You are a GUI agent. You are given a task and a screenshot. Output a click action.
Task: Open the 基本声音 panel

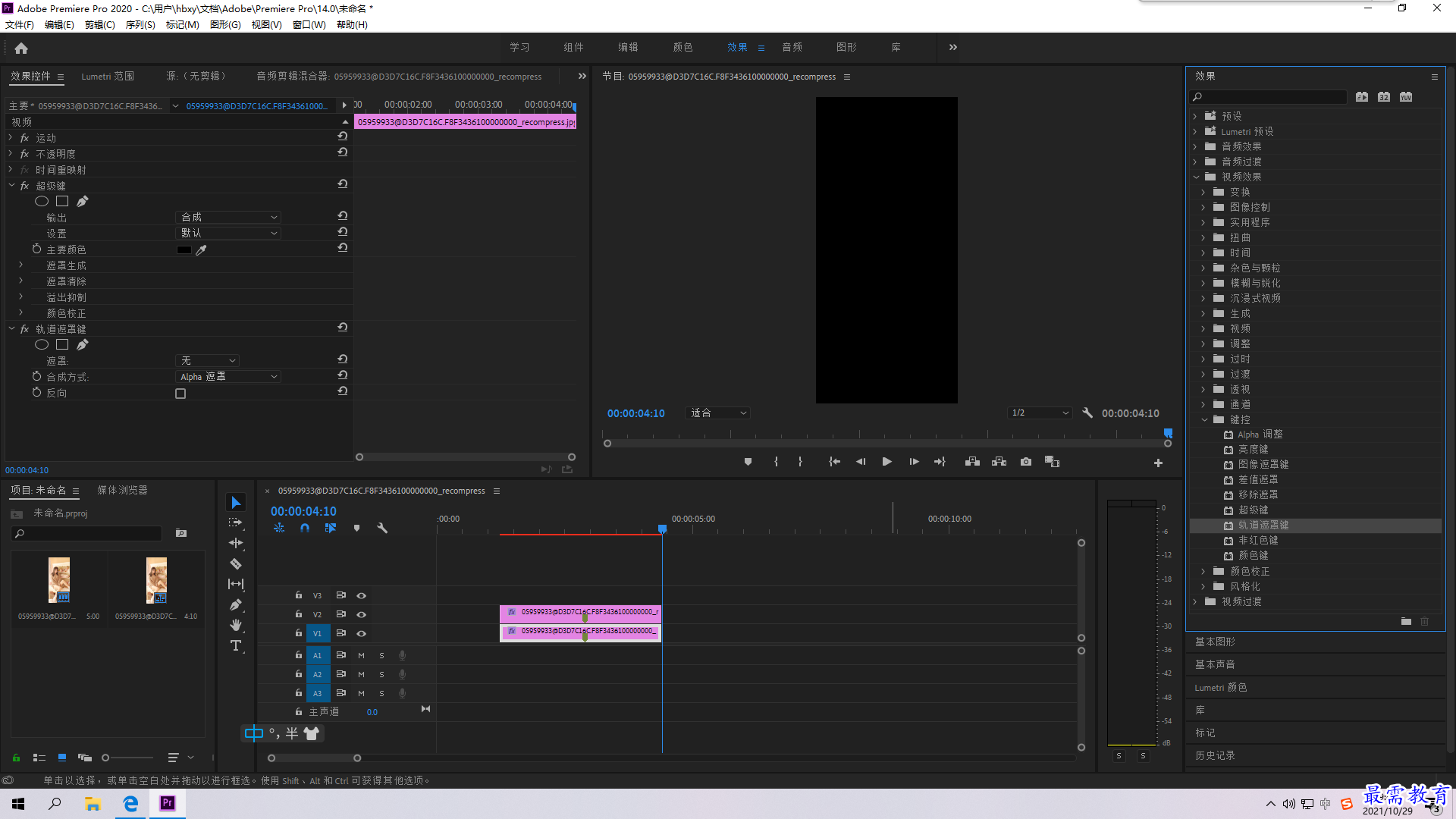[1215, 665]
